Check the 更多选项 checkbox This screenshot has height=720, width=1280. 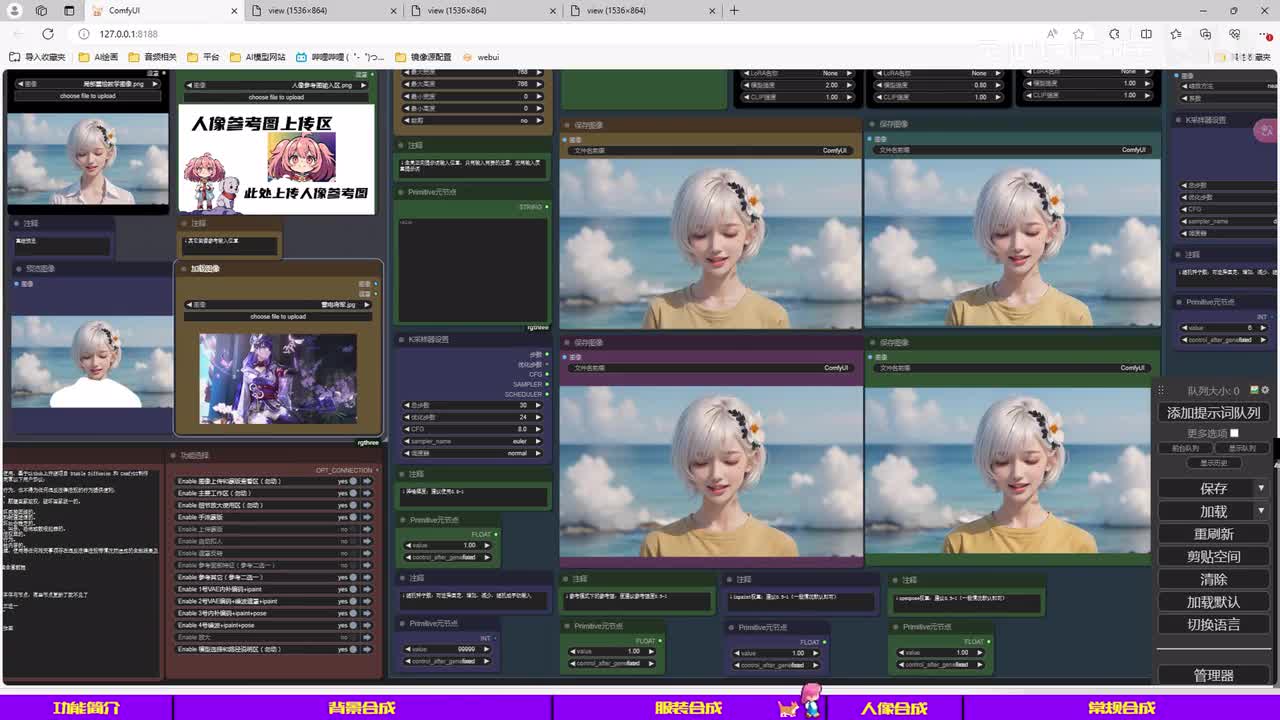click(x=1234, y=433)
